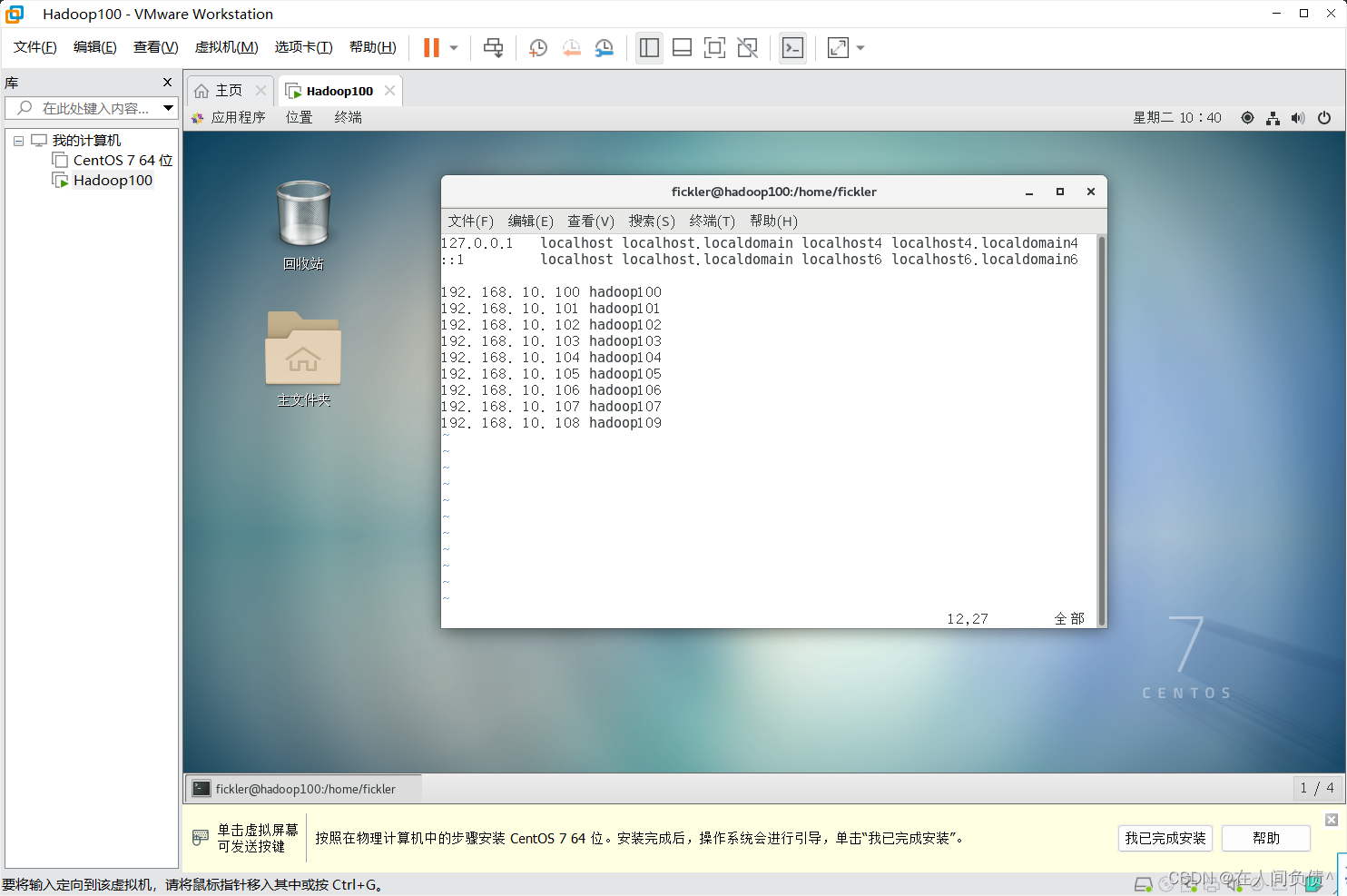1347x896 pixels.
Task: Open the 虚拟机(M) menu
Action: coord(226,46)
